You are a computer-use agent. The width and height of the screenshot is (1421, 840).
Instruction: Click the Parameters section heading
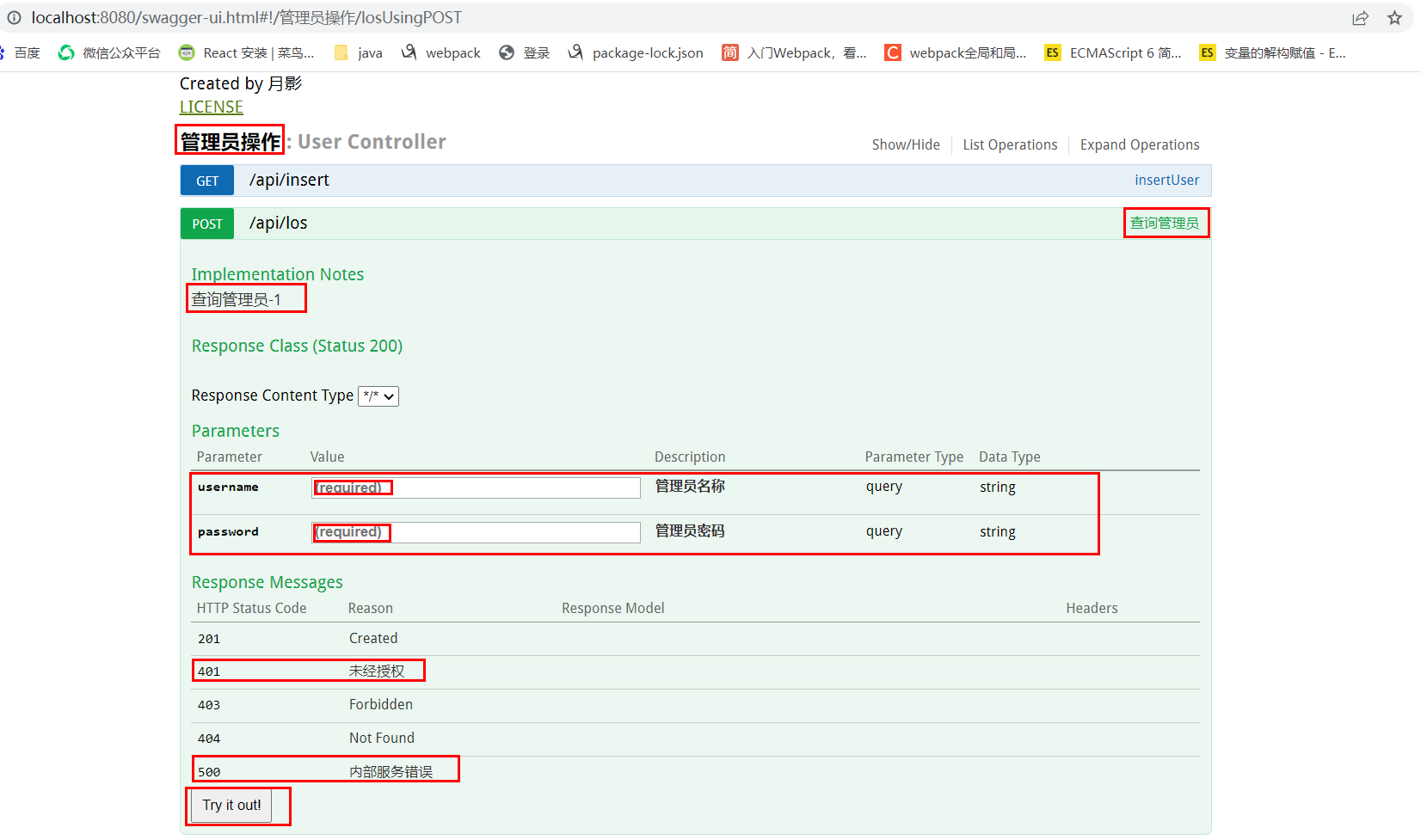[235, 432]
